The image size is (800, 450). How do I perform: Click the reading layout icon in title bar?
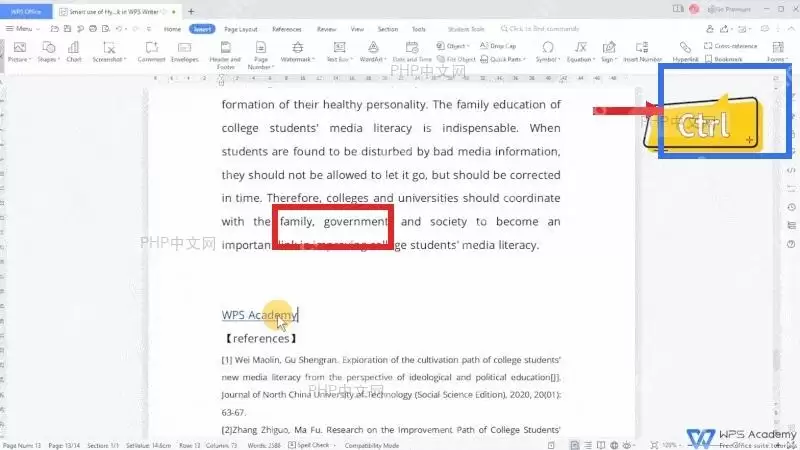pyautogui.click(x=678, y=9)
